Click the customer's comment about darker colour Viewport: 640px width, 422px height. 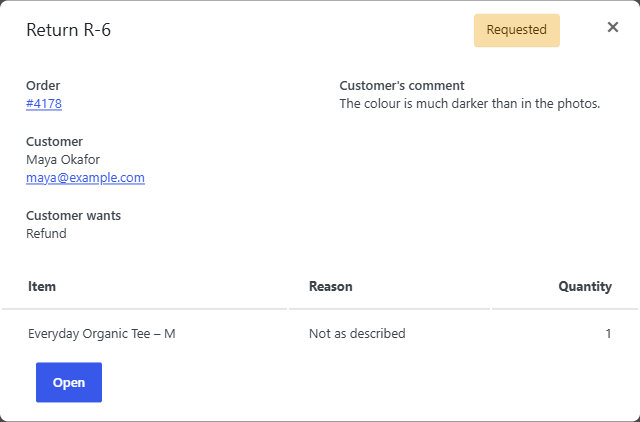(470, 104)
